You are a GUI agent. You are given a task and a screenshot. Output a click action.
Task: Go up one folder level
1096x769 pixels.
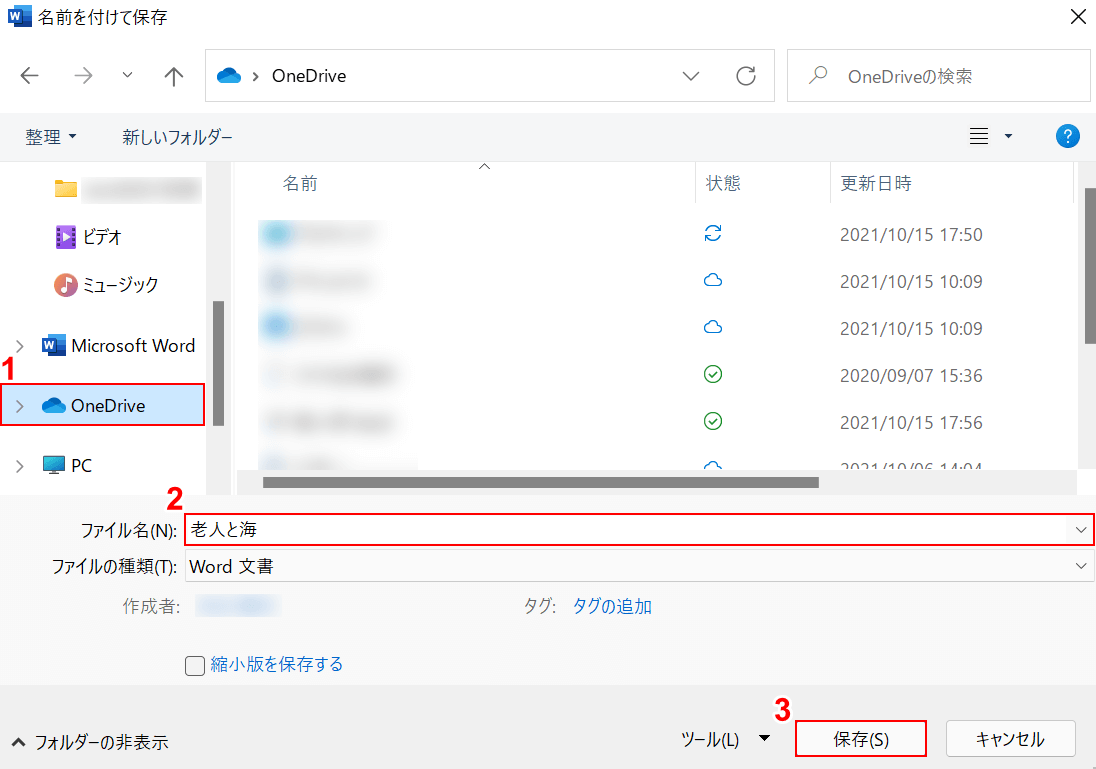[x=174, y=76]
